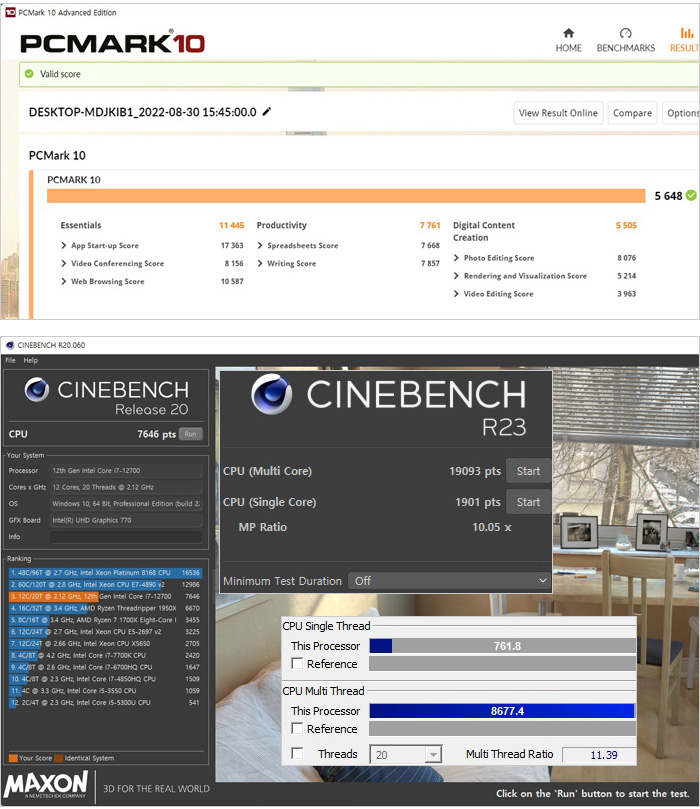Expand Writing Score details
This screenshot has width=700, height=809.
click(260, 264)
